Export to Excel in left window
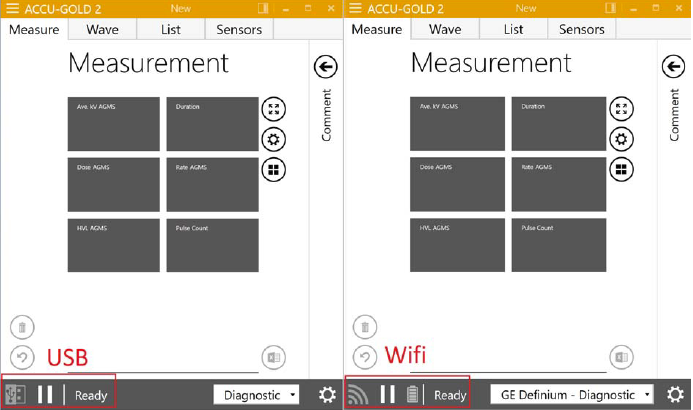The image size is (693, 410). point(274,357)
